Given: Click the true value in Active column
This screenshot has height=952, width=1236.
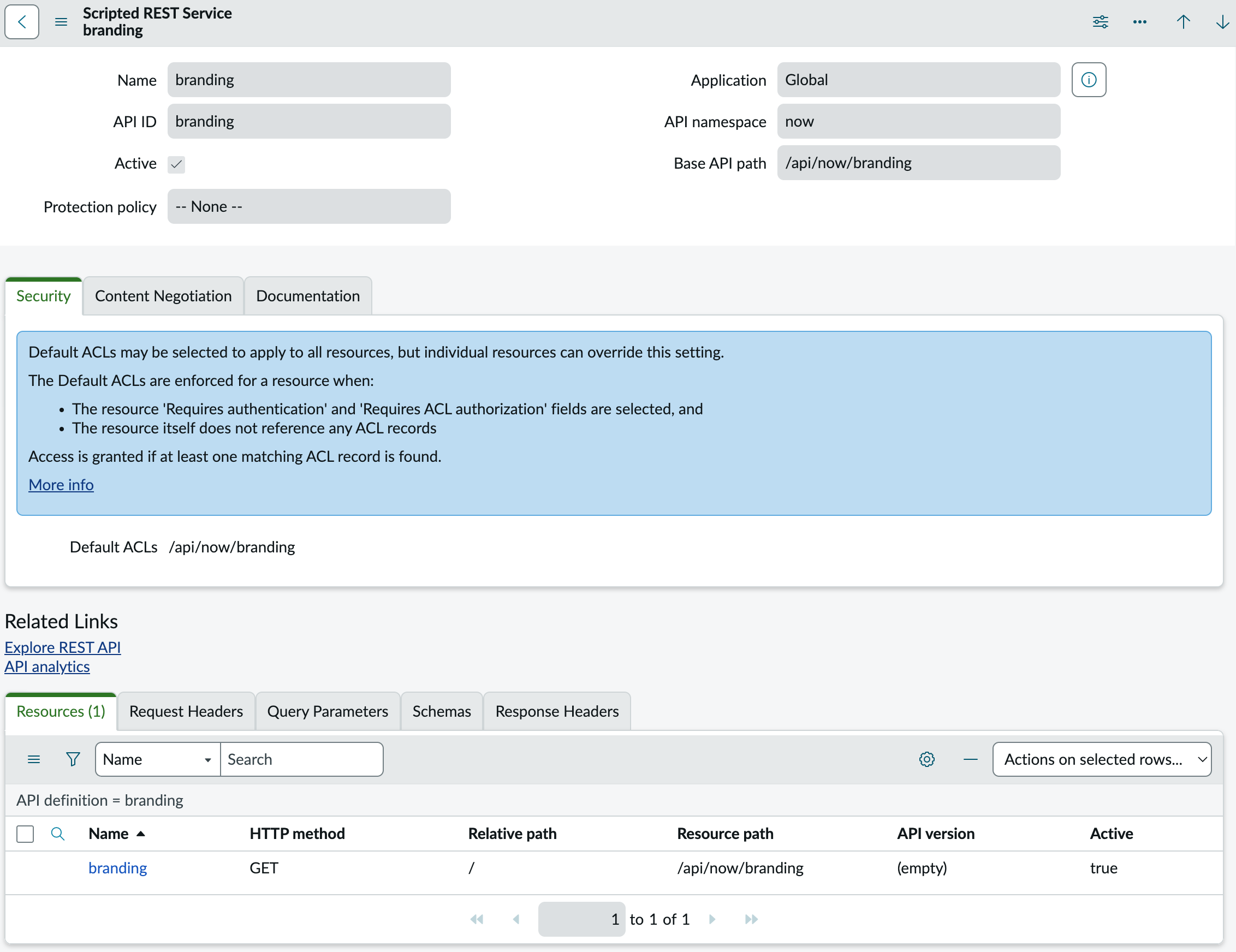Looking at the screenshot, I should tap(1103, 868).
